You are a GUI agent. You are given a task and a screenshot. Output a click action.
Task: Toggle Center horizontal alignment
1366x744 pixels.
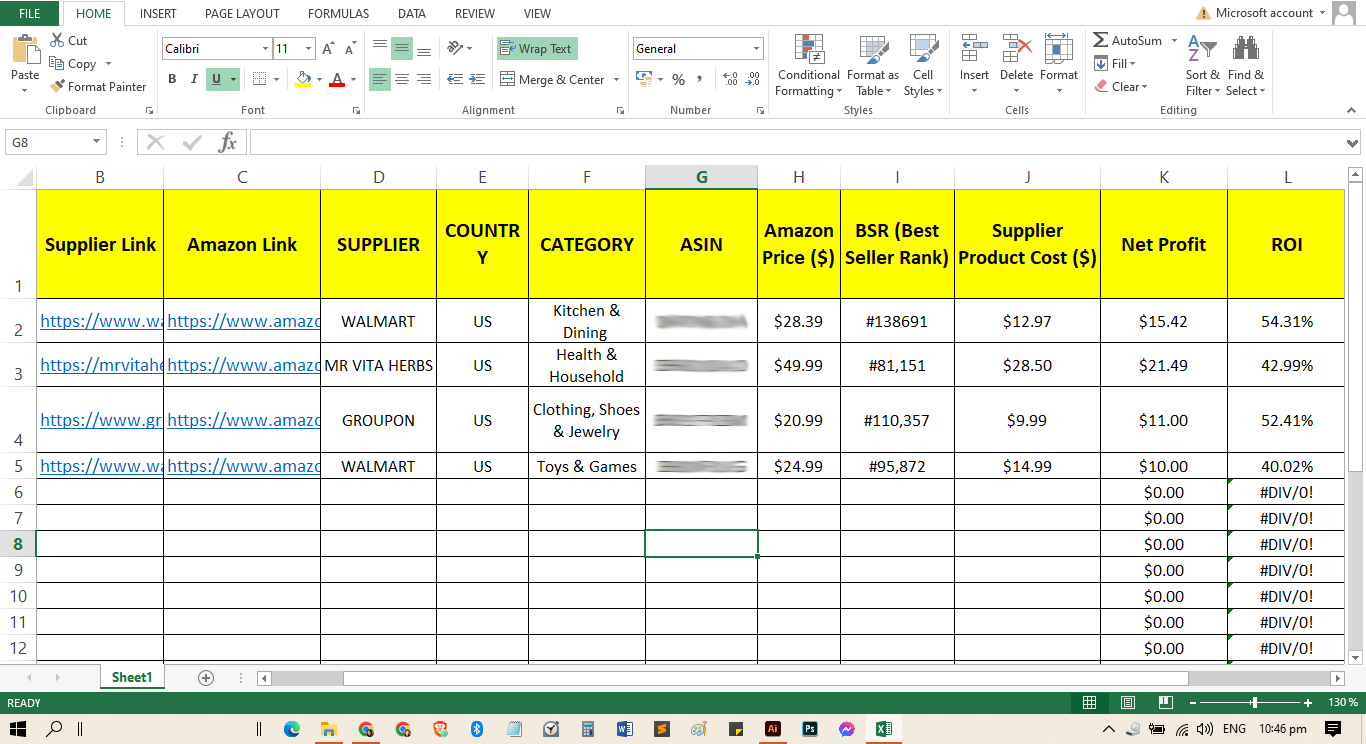tap(402, 79)
